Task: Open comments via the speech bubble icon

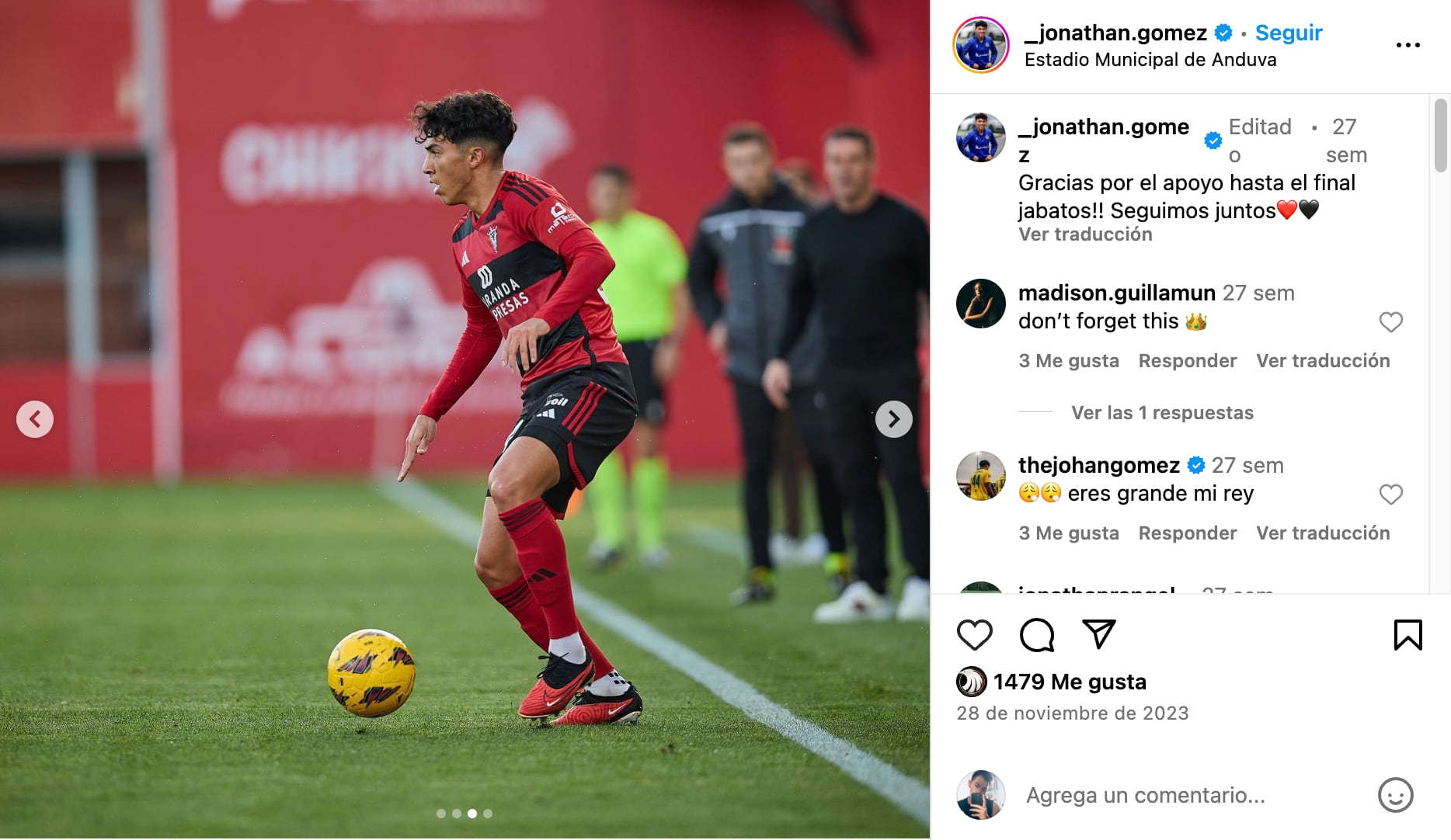Action: pos(1037,635)
